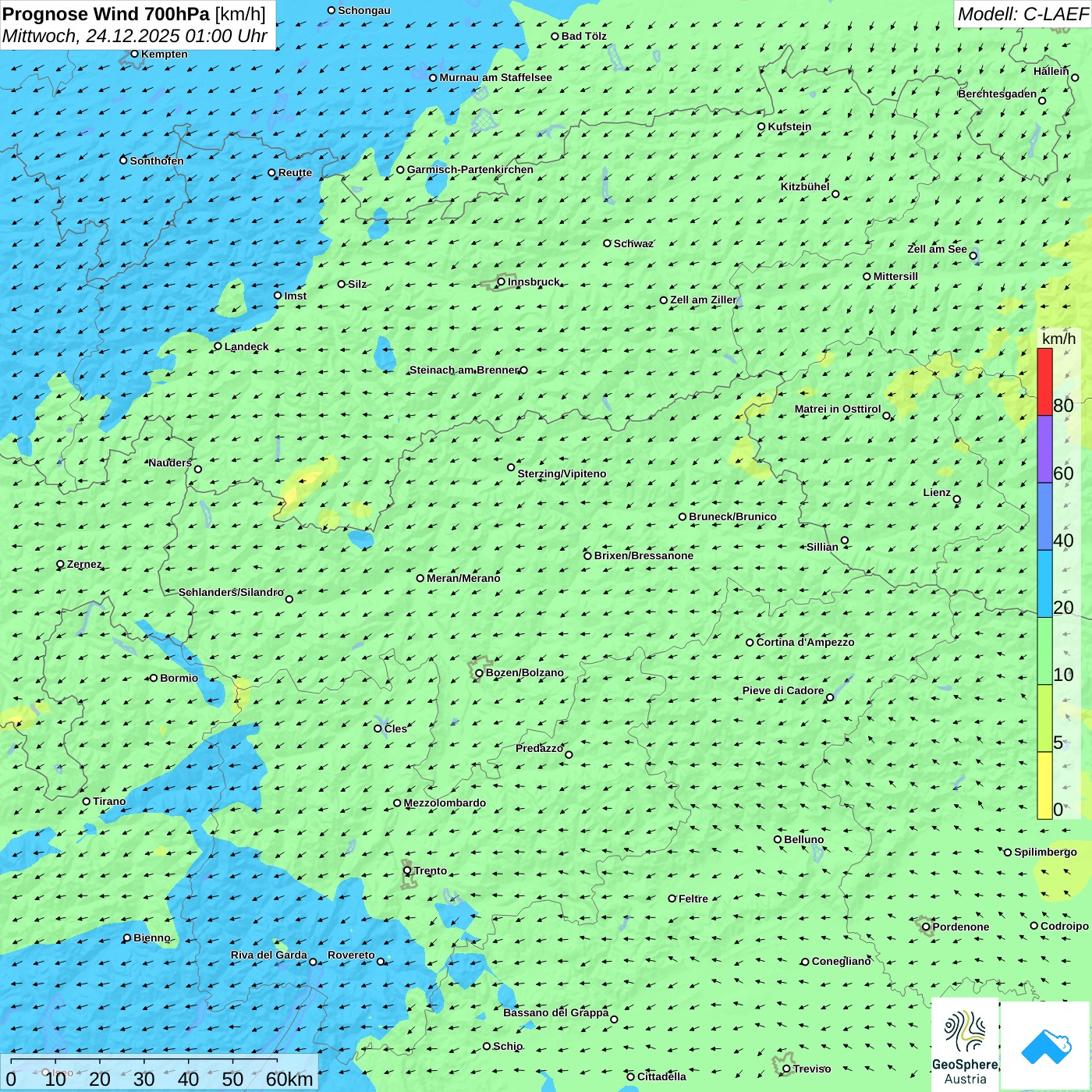Screen dimensions: 1092x1092
Task: Click the Modell: C-LAEF label
Action: [x=1022, y=14]
